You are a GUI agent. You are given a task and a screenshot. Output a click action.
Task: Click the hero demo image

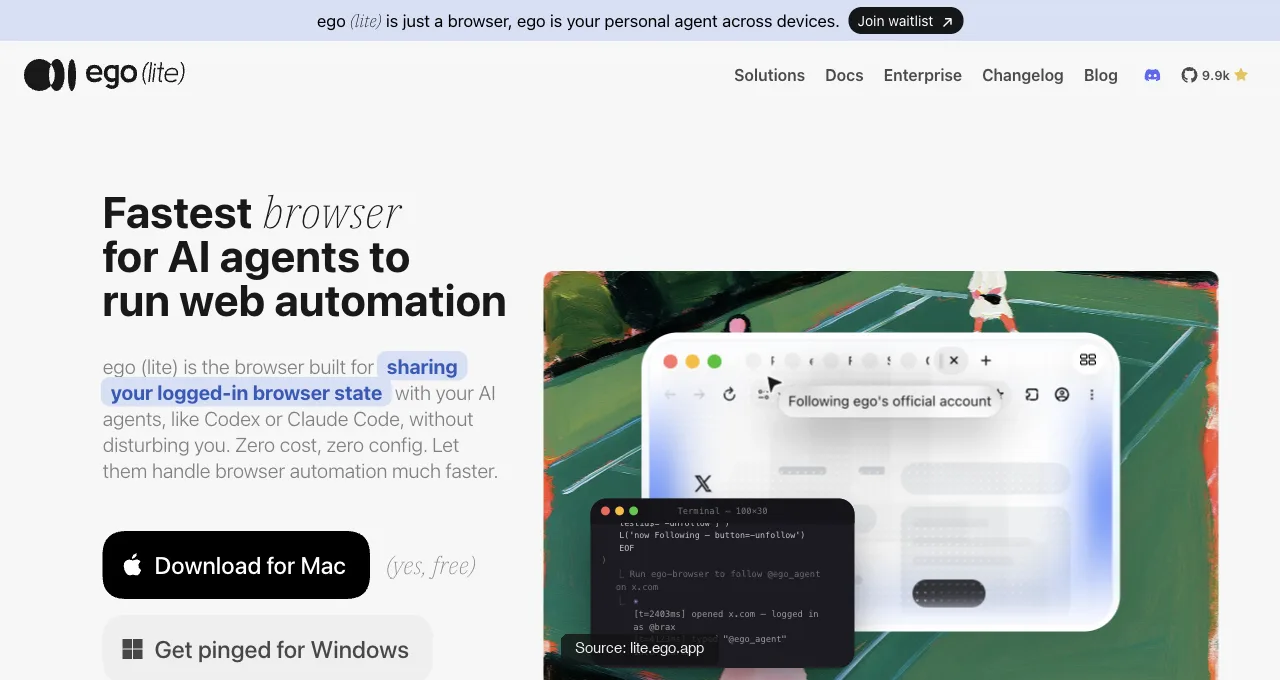click(x=880, y=475)
